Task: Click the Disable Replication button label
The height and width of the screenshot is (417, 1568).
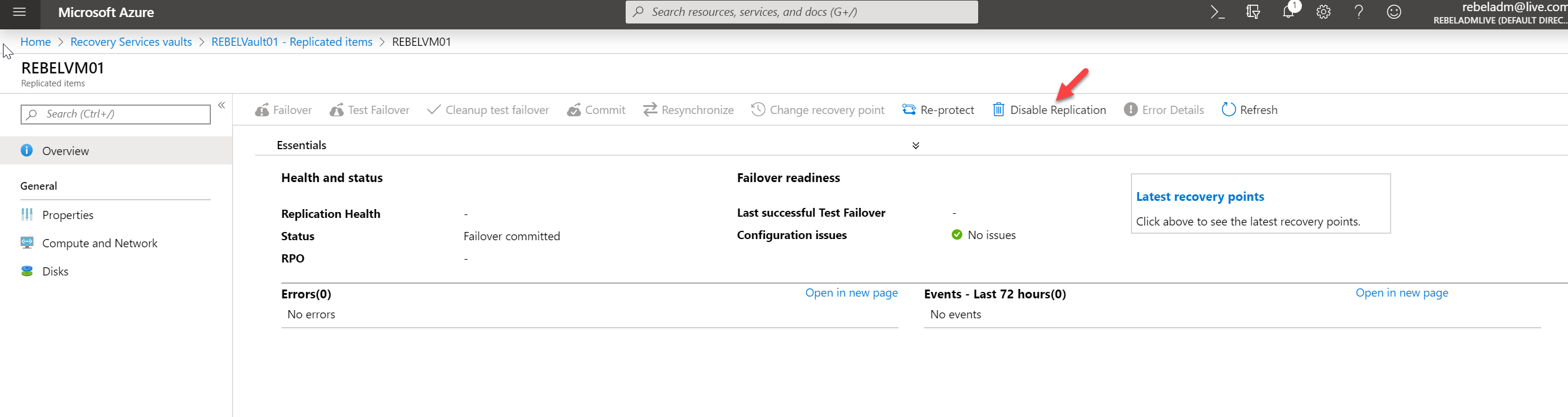Action: coord(1058,110)
